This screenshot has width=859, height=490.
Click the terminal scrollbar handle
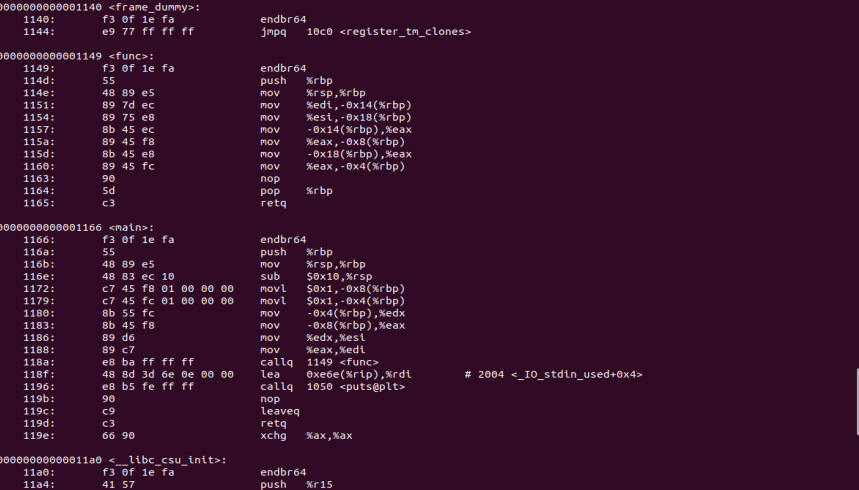click(x=857, y=402)
